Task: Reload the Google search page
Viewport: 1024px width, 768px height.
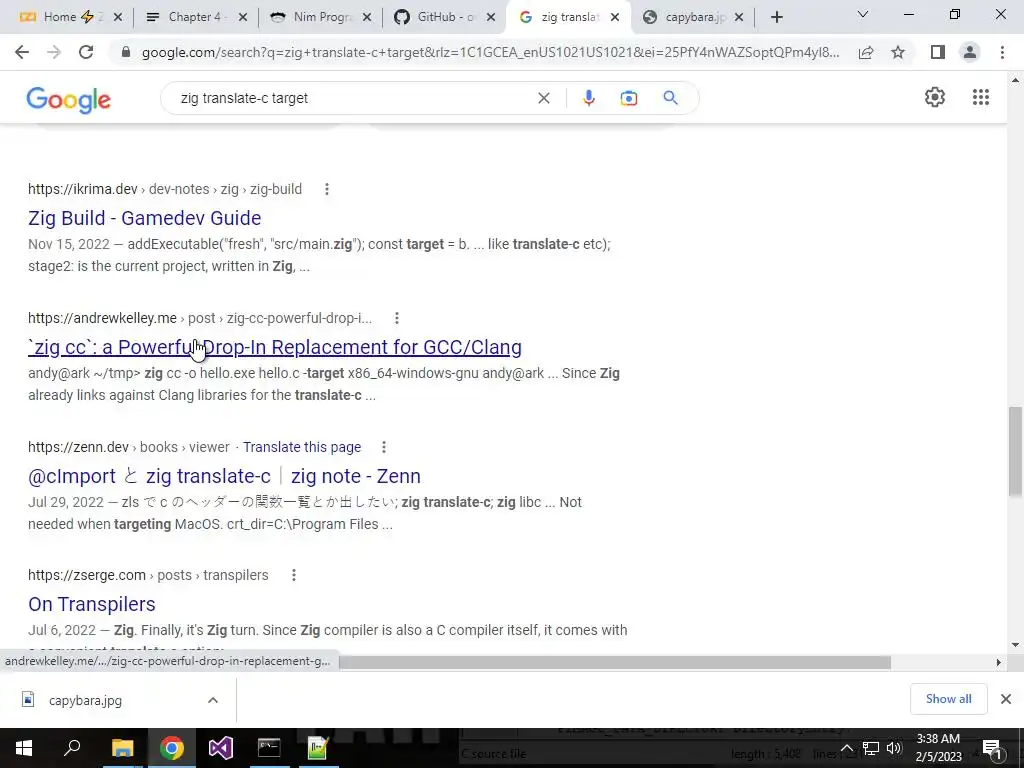Action: click(x=86, y=52)
